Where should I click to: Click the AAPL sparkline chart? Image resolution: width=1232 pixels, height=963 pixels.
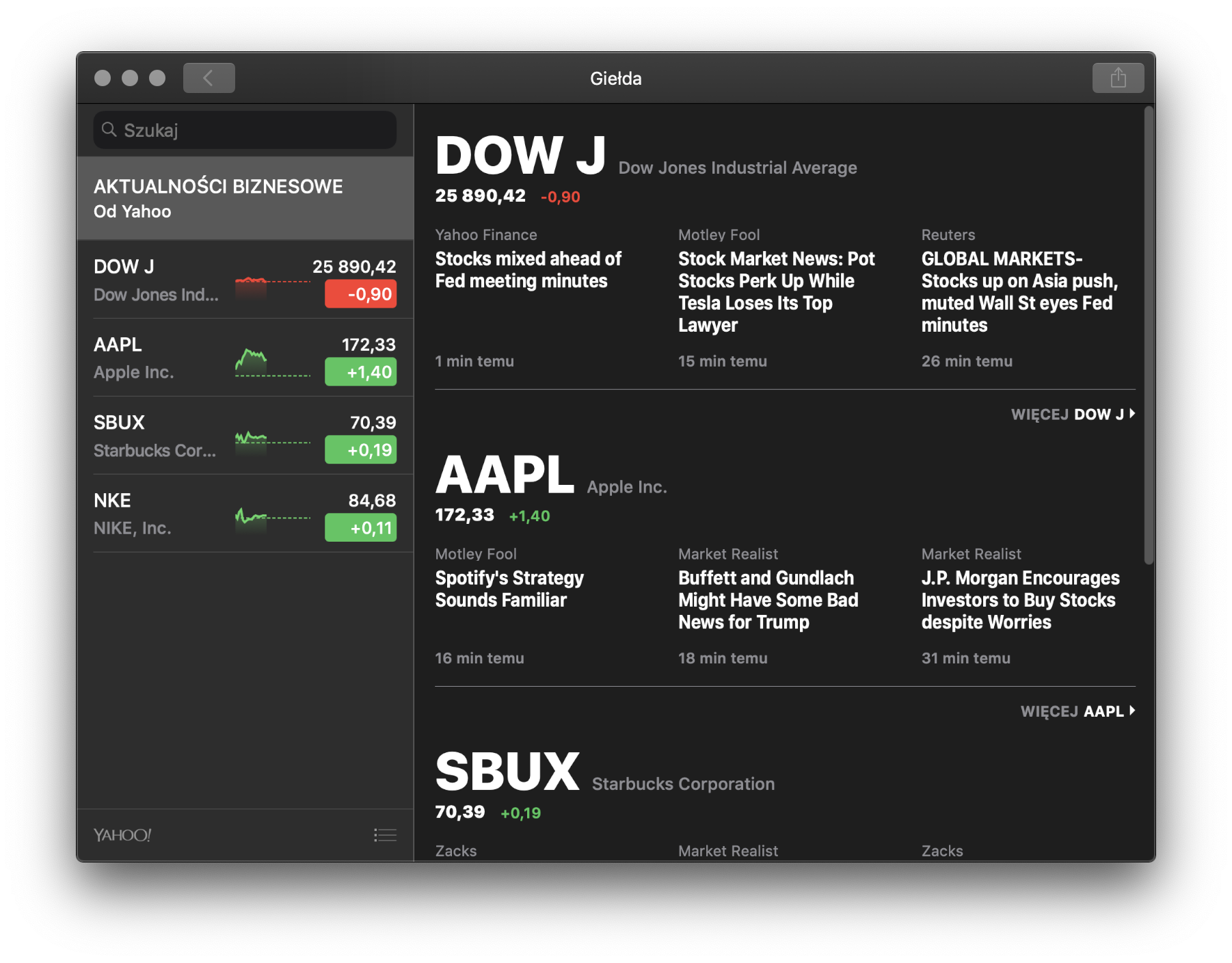click(273, 362)
